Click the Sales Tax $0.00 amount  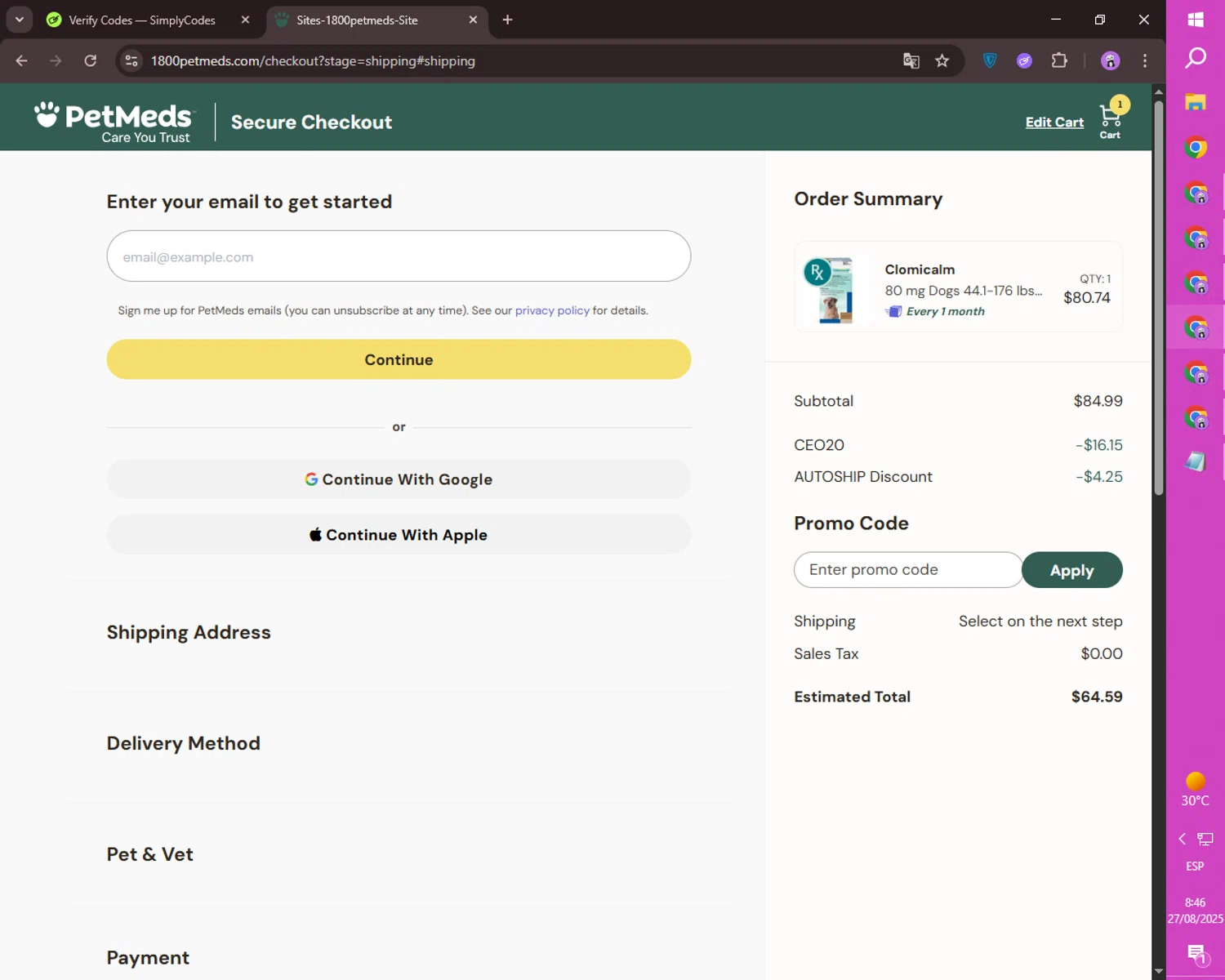[x=1101, y=653]
